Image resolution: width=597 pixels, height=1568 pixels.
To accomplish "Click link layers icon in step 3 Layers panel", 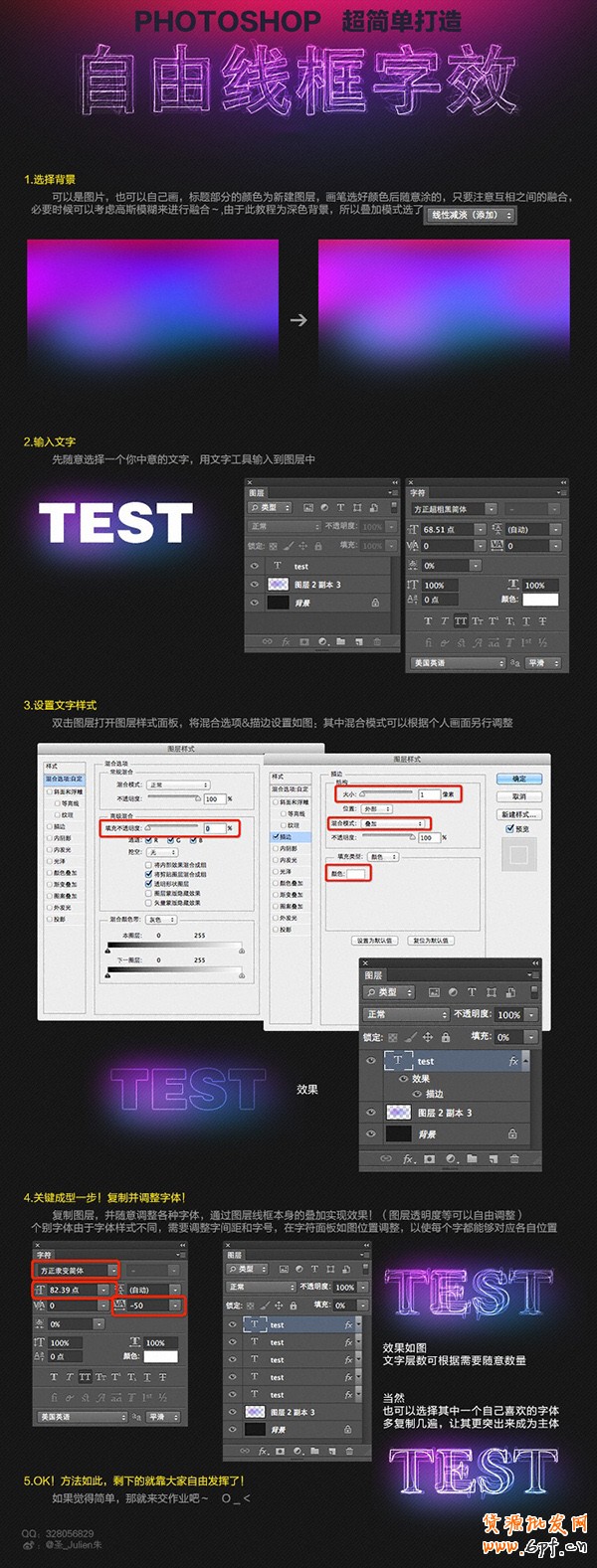I will point(386,1158).
